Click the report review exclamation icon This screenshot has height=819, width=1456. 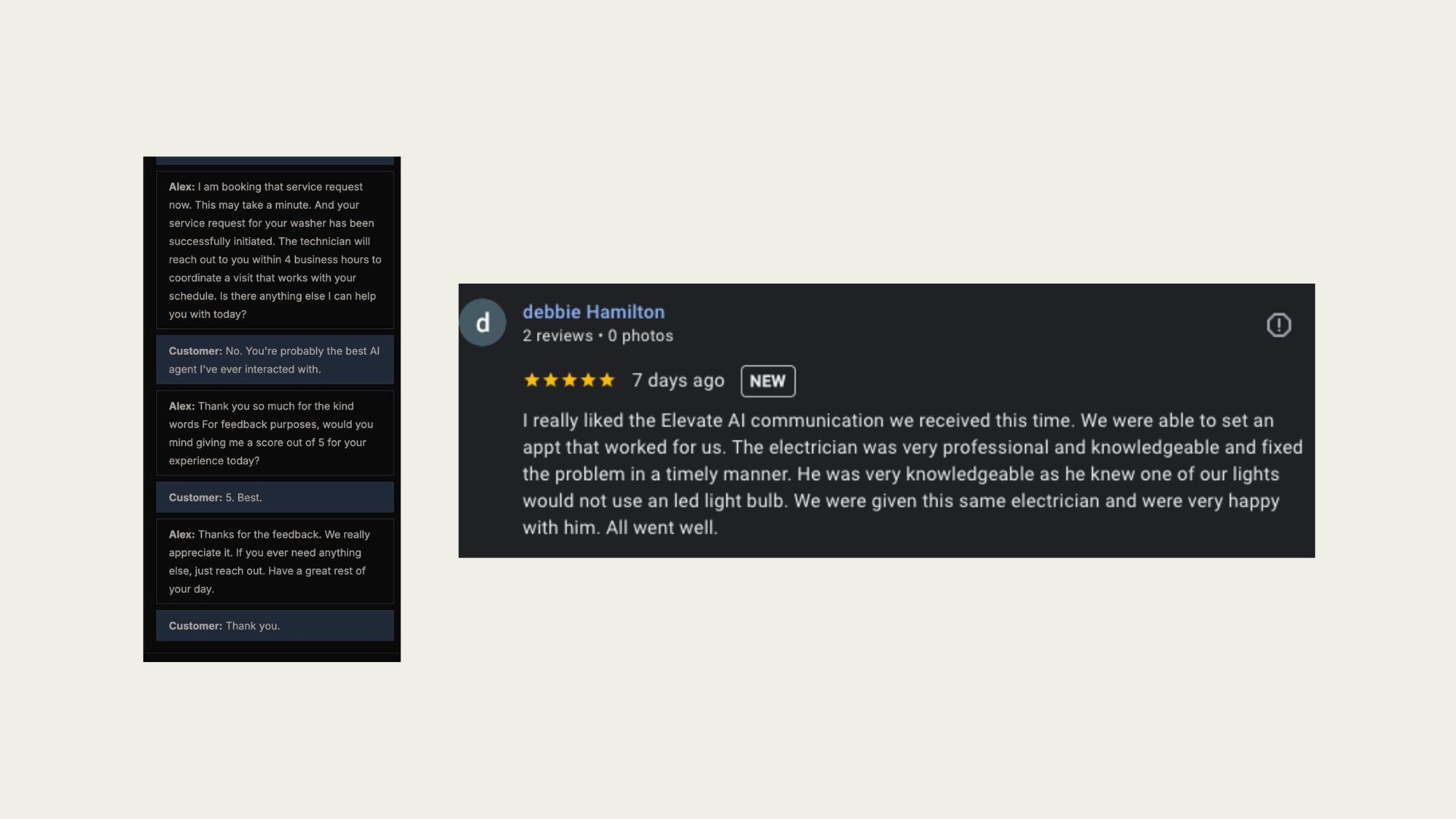coord(1279,325)
